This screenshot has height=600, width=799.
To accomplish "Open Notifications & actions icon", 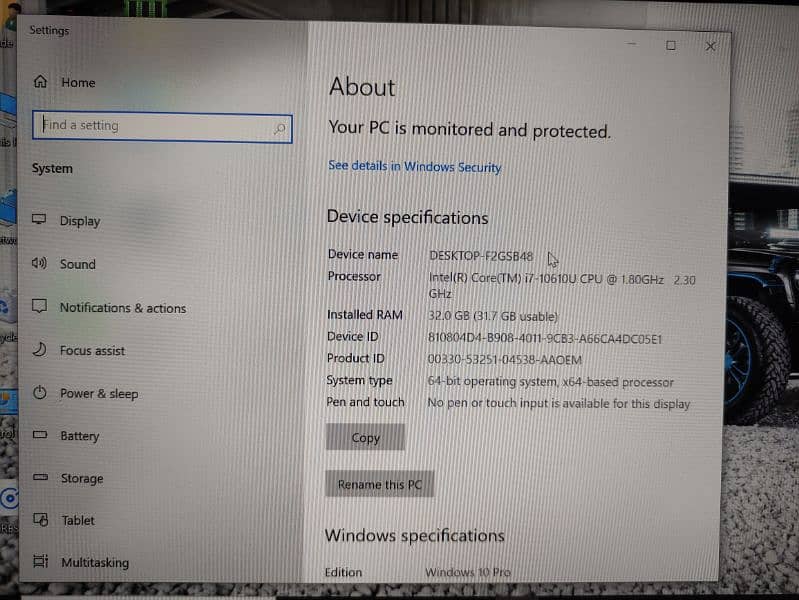I will (x=39, y=306).
